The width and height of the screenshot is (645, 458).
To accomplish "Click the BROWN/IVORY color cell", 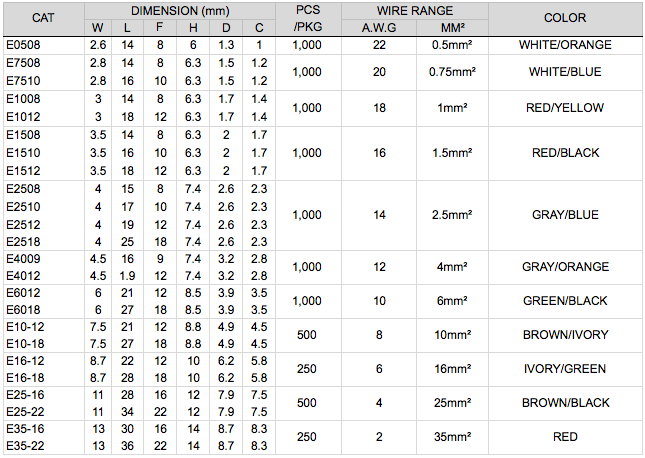I will point(565,335).
